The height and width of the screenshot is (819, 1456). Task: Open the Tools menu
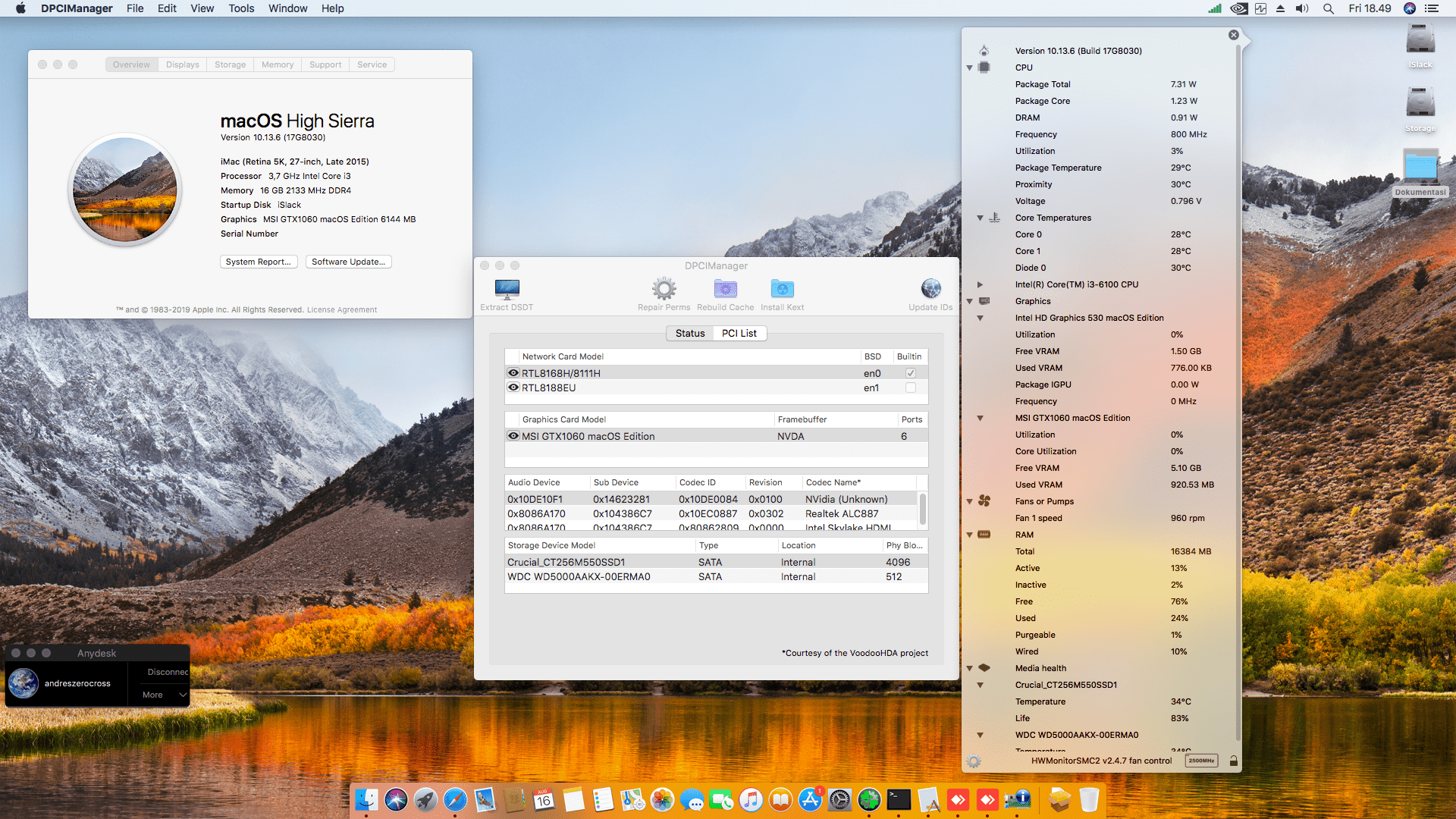(240, 8)
